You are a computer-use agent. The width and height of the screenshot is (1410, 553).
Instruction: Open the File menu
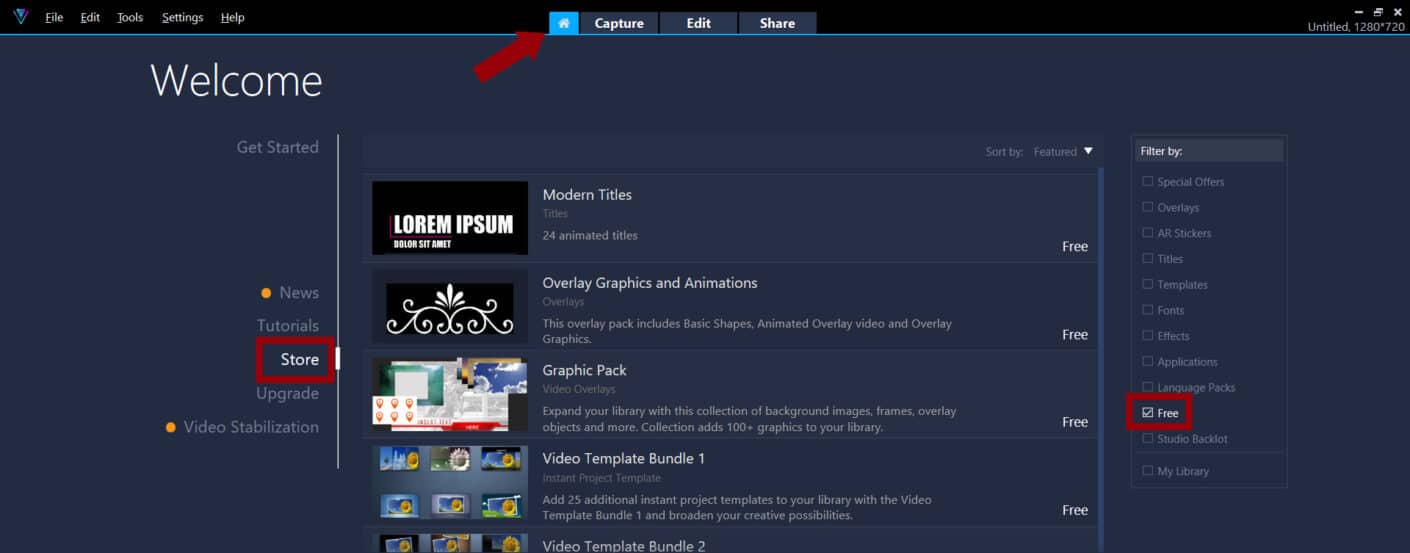pos(54,18)
